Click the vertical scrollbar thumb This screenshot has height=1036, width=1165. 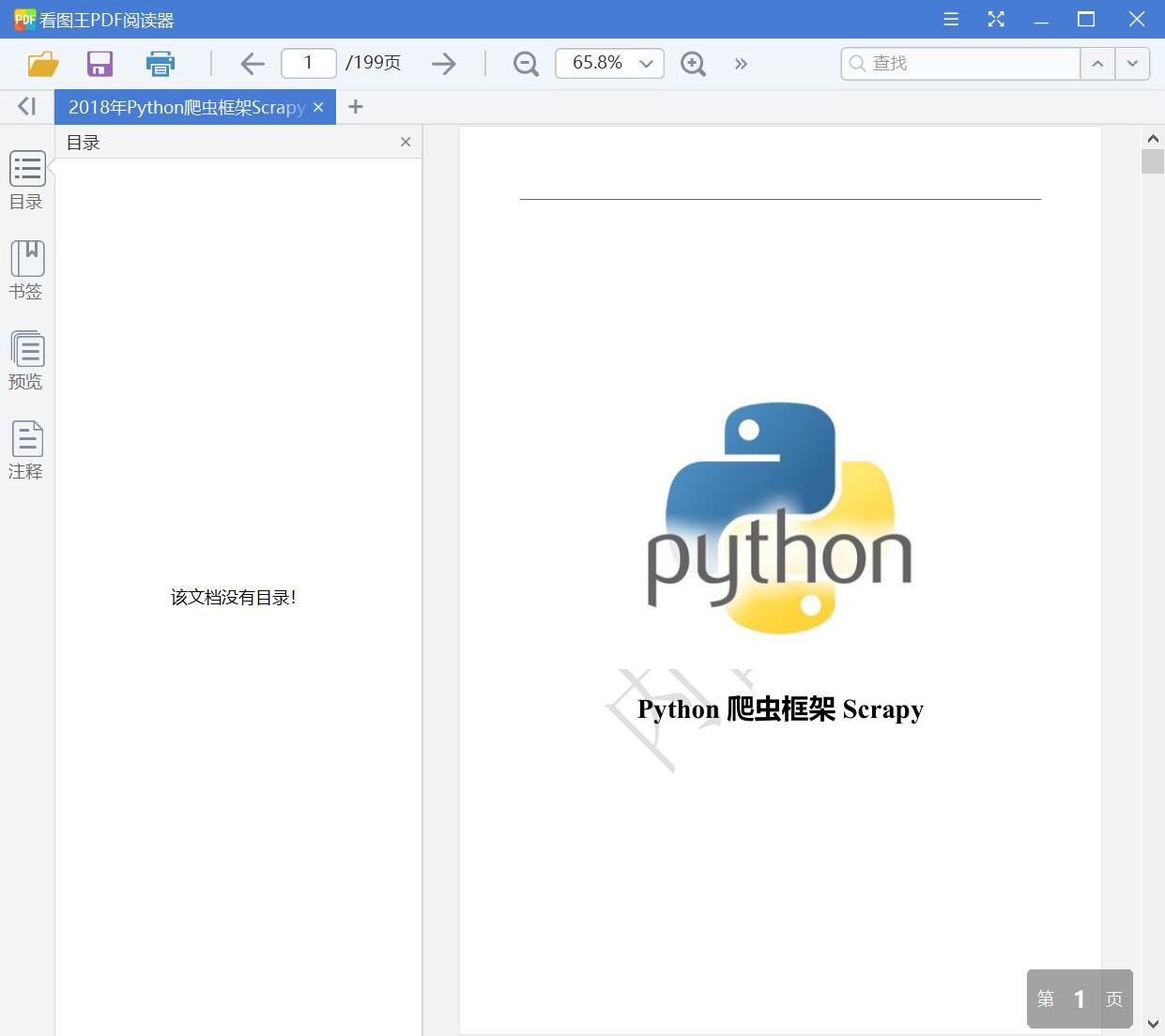[x=1153, y=160]
